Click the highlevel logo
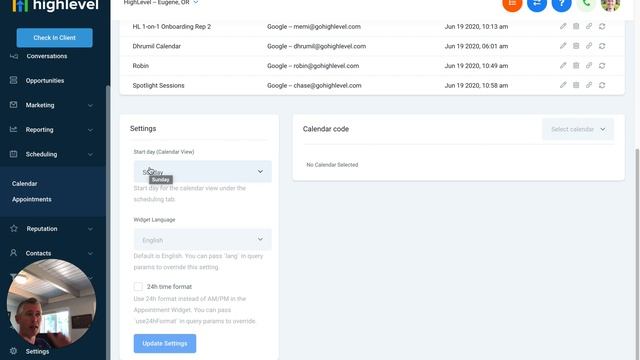 click(55, 5)
